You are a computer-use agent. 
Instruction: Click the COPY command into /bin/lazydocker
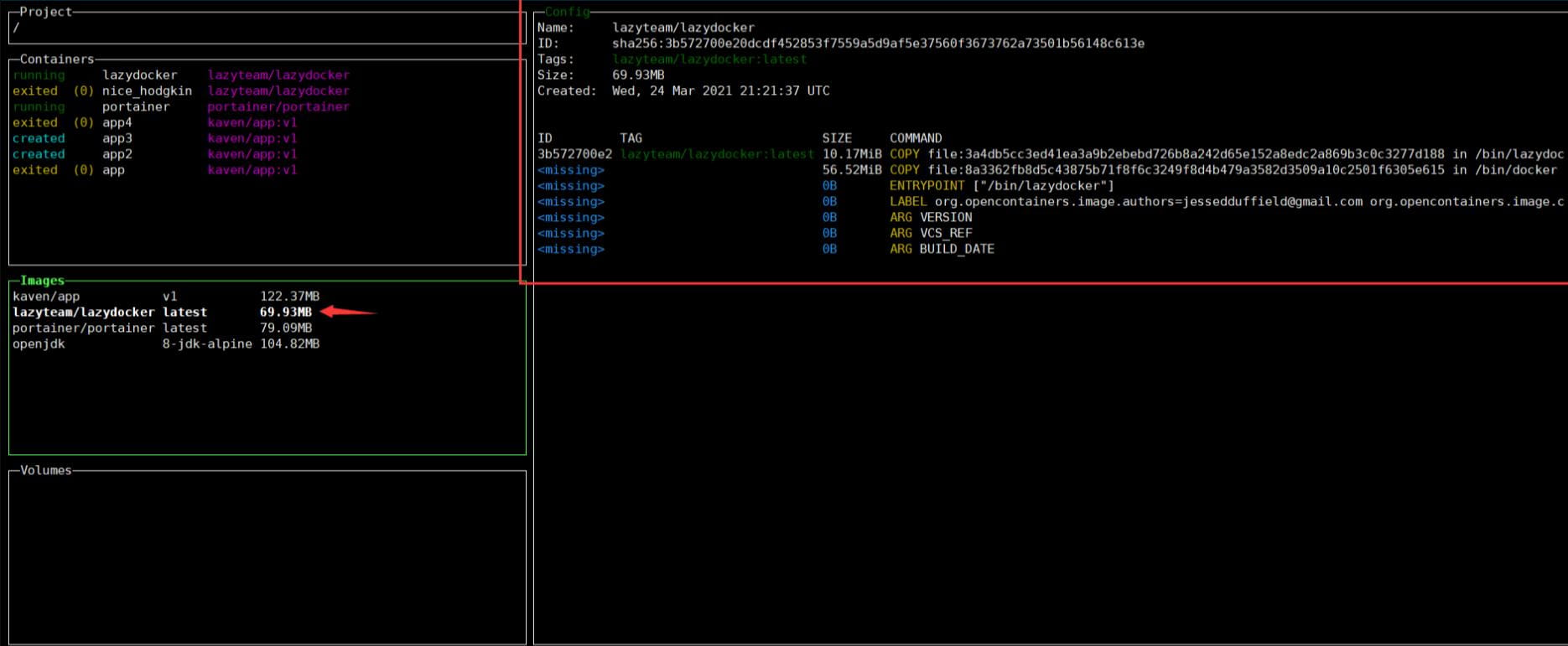[1227, 154]
